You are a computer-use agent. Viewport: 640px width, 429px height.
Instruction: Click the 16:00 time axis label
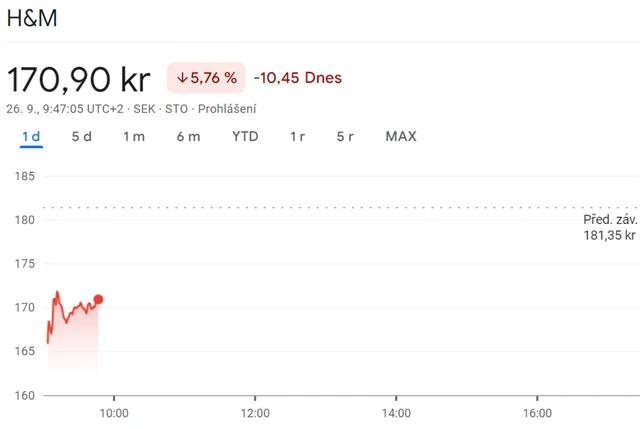tap(537, 411)
